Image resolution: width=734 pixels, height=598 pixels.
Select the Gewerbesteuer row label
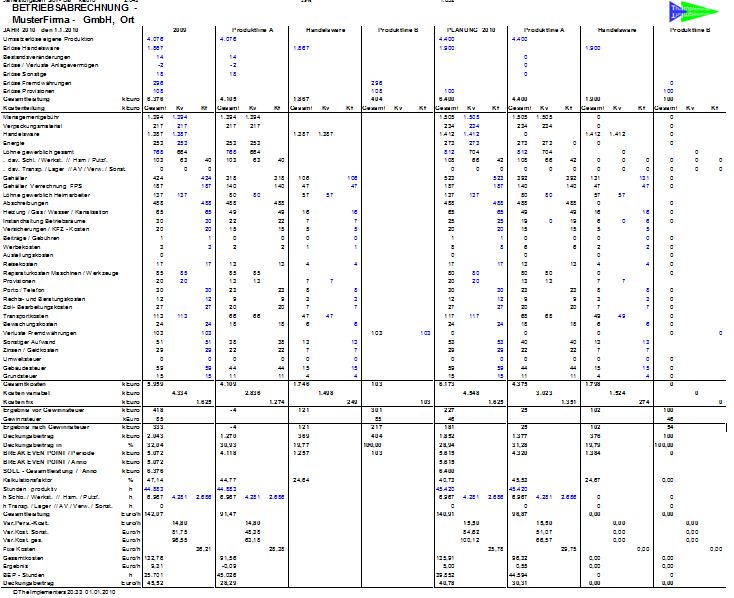coord(21,419)
